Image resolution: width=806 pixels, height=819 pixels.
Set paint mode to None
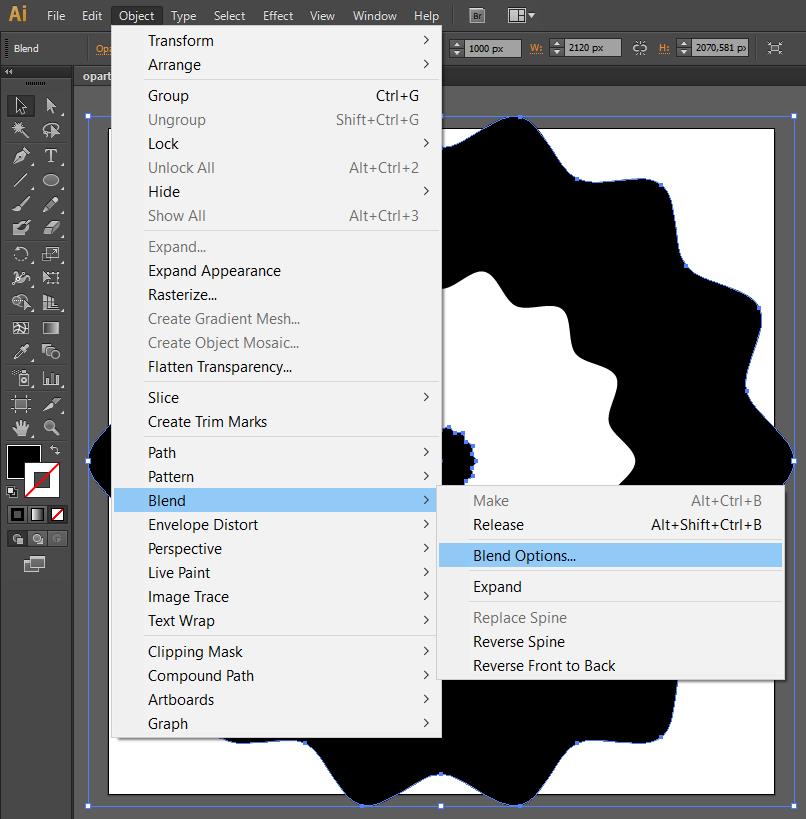click(x=58, y=514)
